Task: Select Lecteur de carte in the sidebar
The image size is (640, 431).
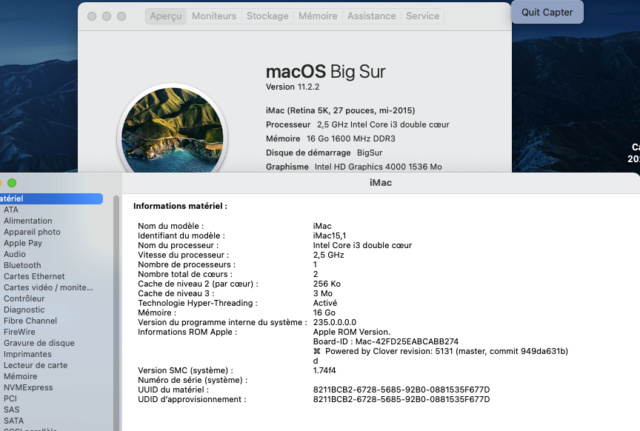Action: click(36, 365)
